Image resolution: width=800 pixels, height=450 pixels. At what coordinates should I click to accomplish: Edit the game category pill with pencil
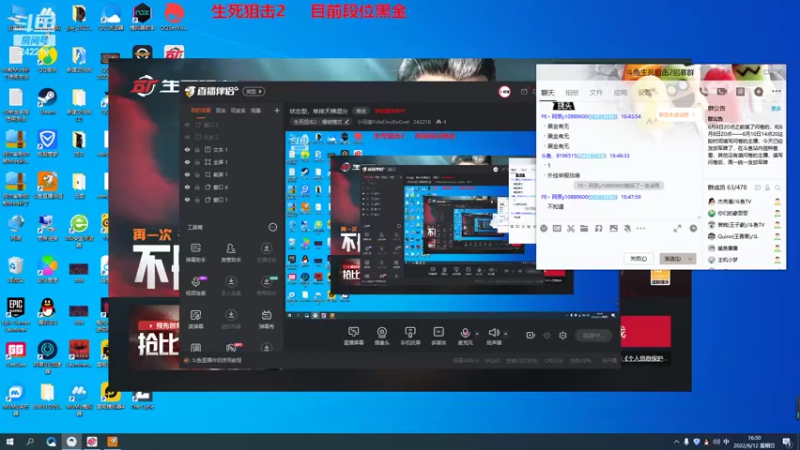(x=321, y=122)
